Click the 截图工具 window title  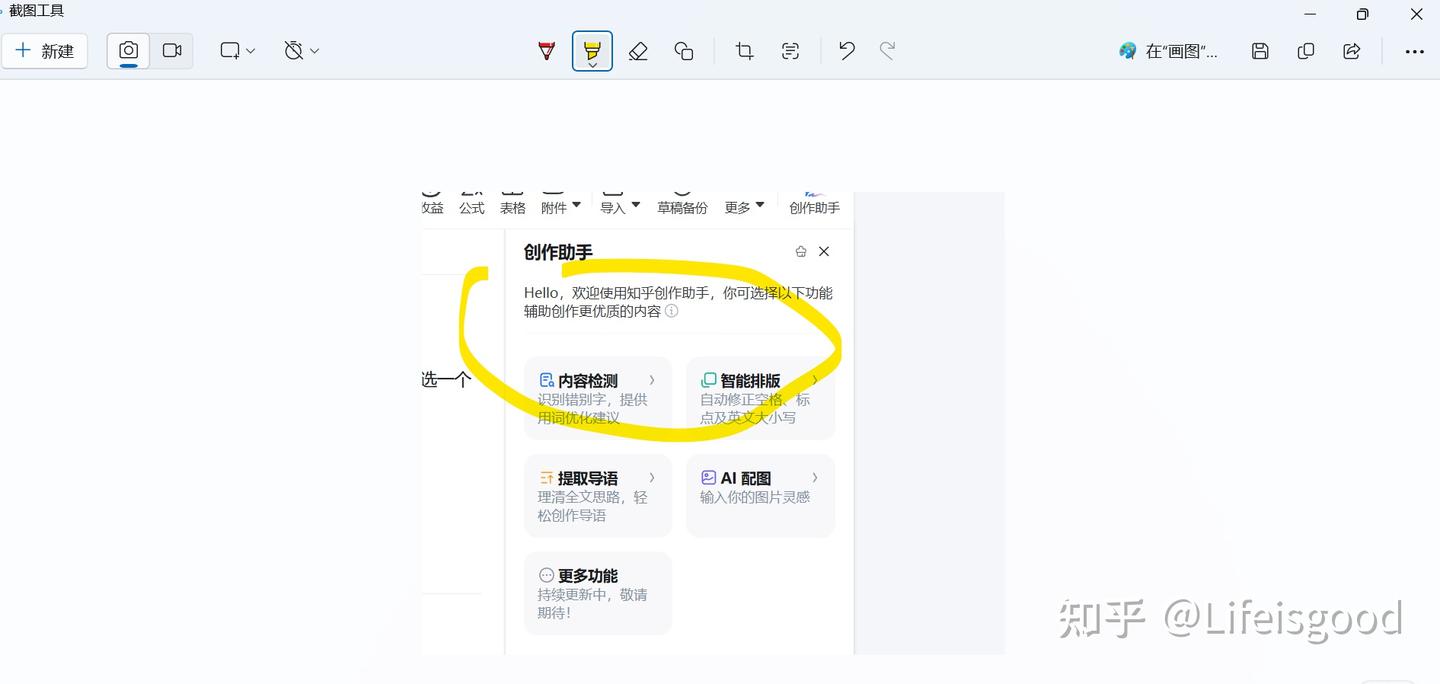(37, 11)
